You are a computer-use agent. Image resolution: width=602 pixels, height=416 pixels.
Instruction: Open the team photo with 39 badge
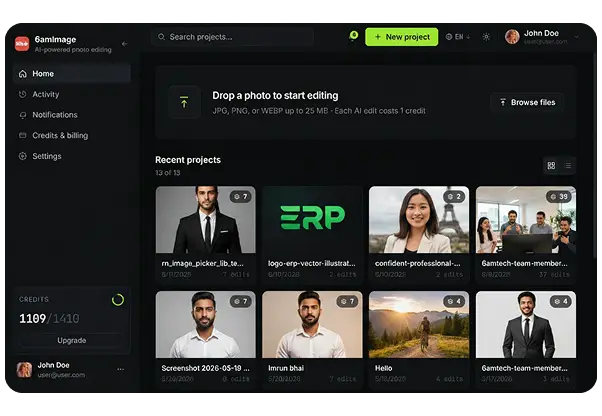(526, 220)
